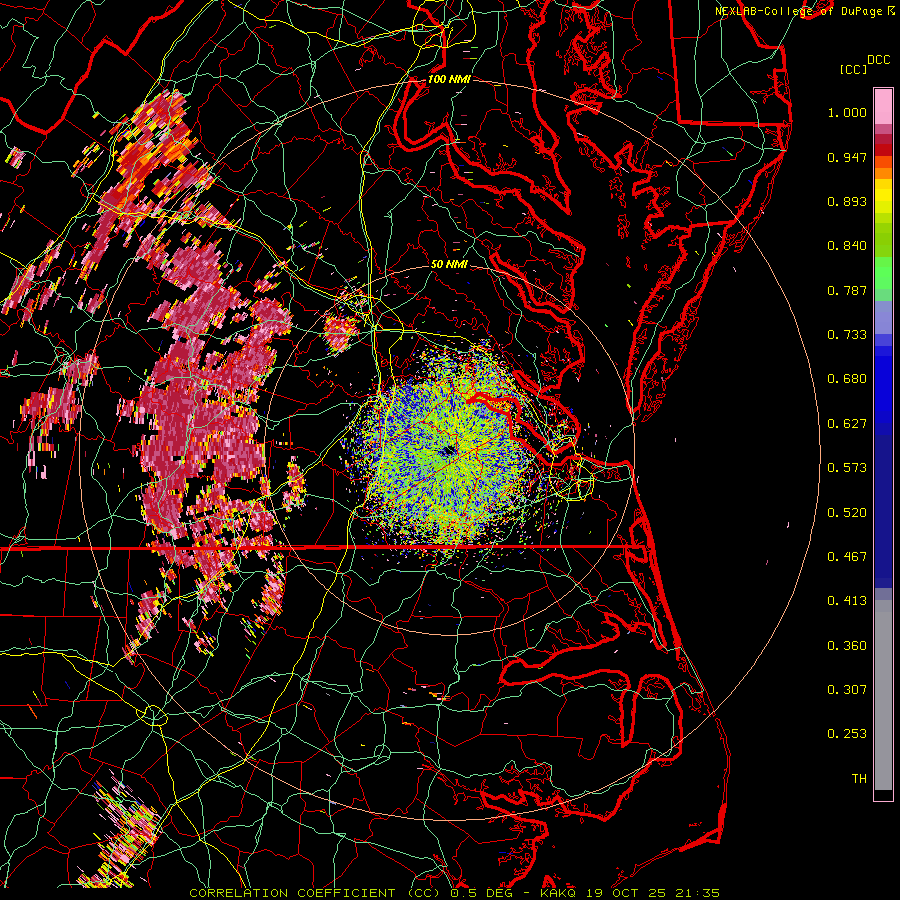Select the 0.893 scale value
This screenshot has height=900, width=900.
[x=847, y=201]
